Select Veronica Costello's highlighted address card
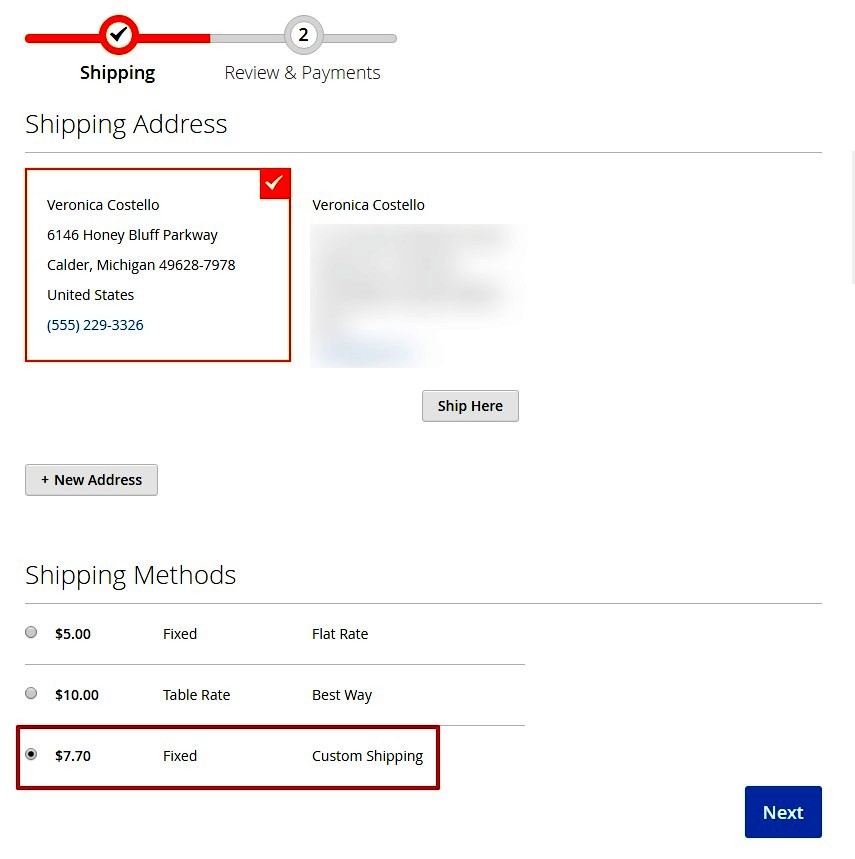 158,265
